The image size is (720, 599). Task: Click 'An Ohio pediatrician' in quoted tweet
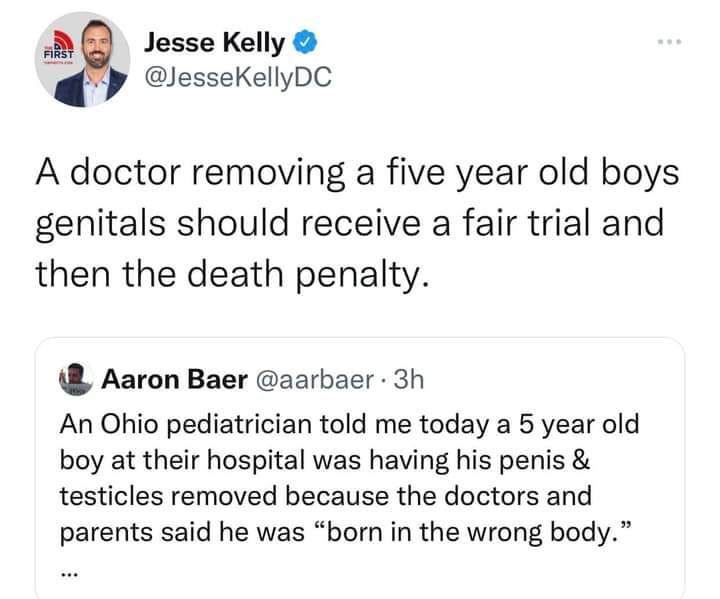point(182,423)
